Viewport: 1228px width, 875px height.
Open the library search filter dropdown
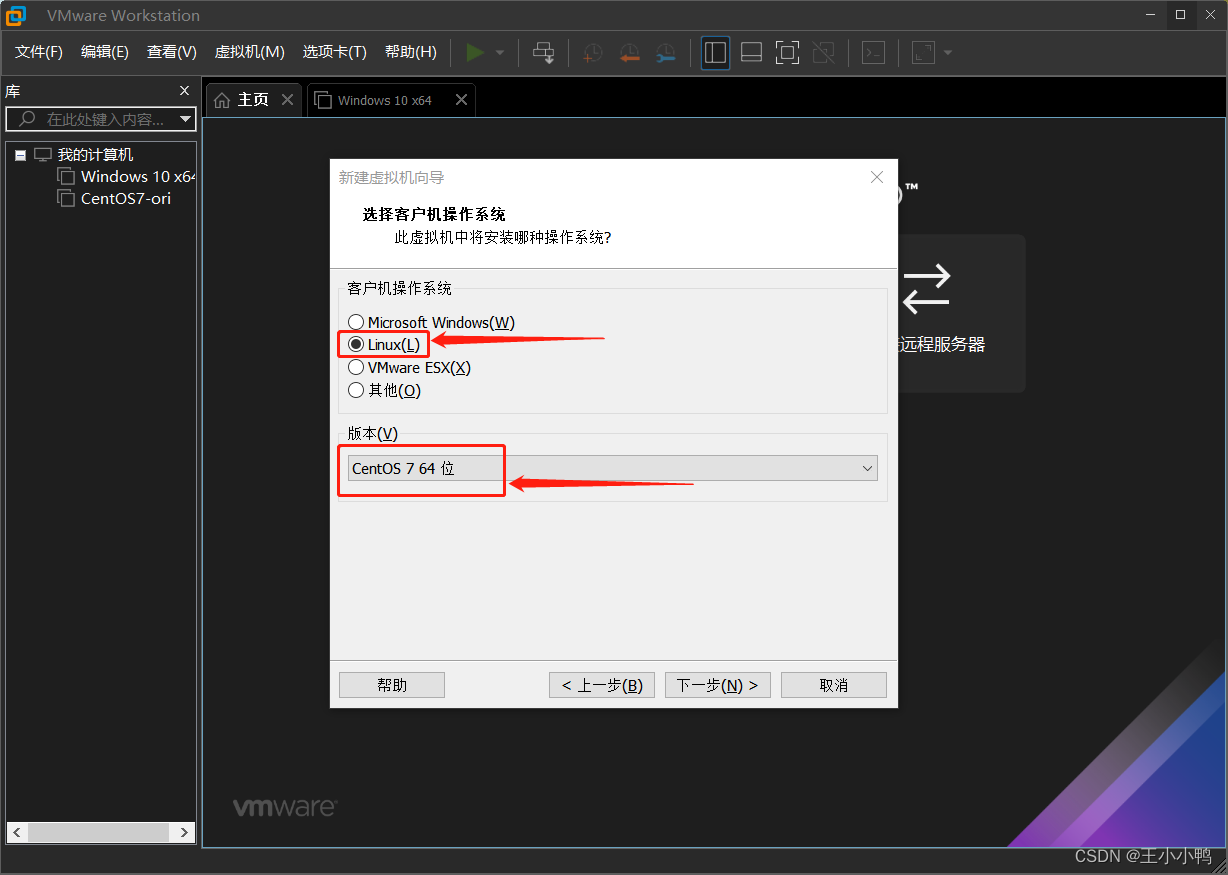tap(185, 119)
